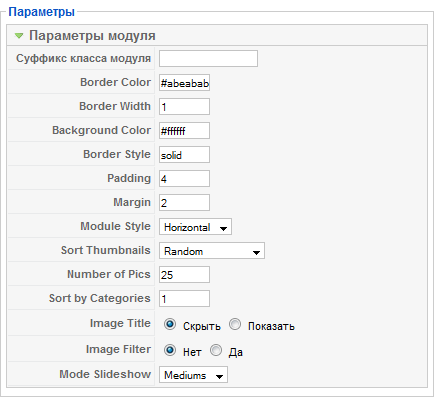Click the Number of Pics field
Screen dimensions: 434x397
click(184, 275)
